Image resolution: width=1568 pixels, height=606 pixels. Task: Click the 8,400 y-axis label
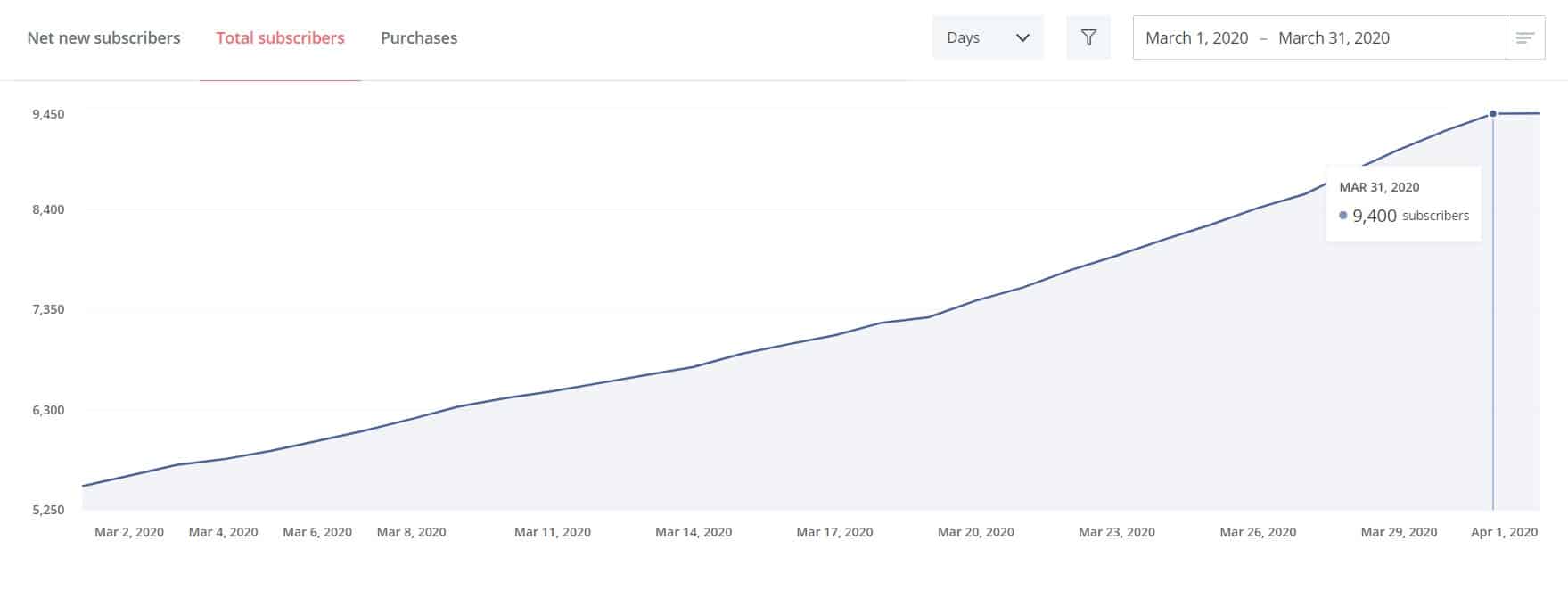point(48,209)
